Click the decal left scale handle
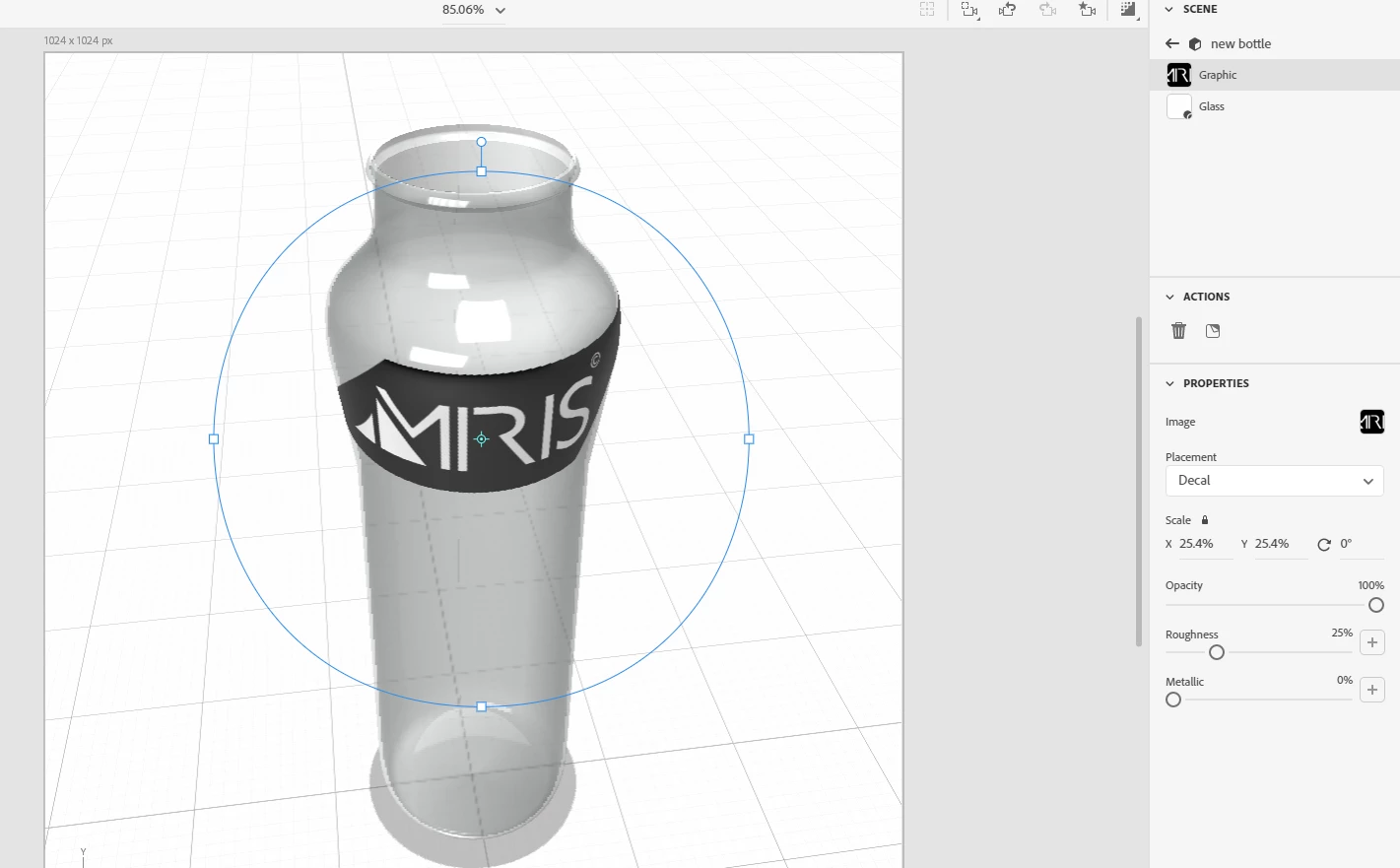 point(214,439)
